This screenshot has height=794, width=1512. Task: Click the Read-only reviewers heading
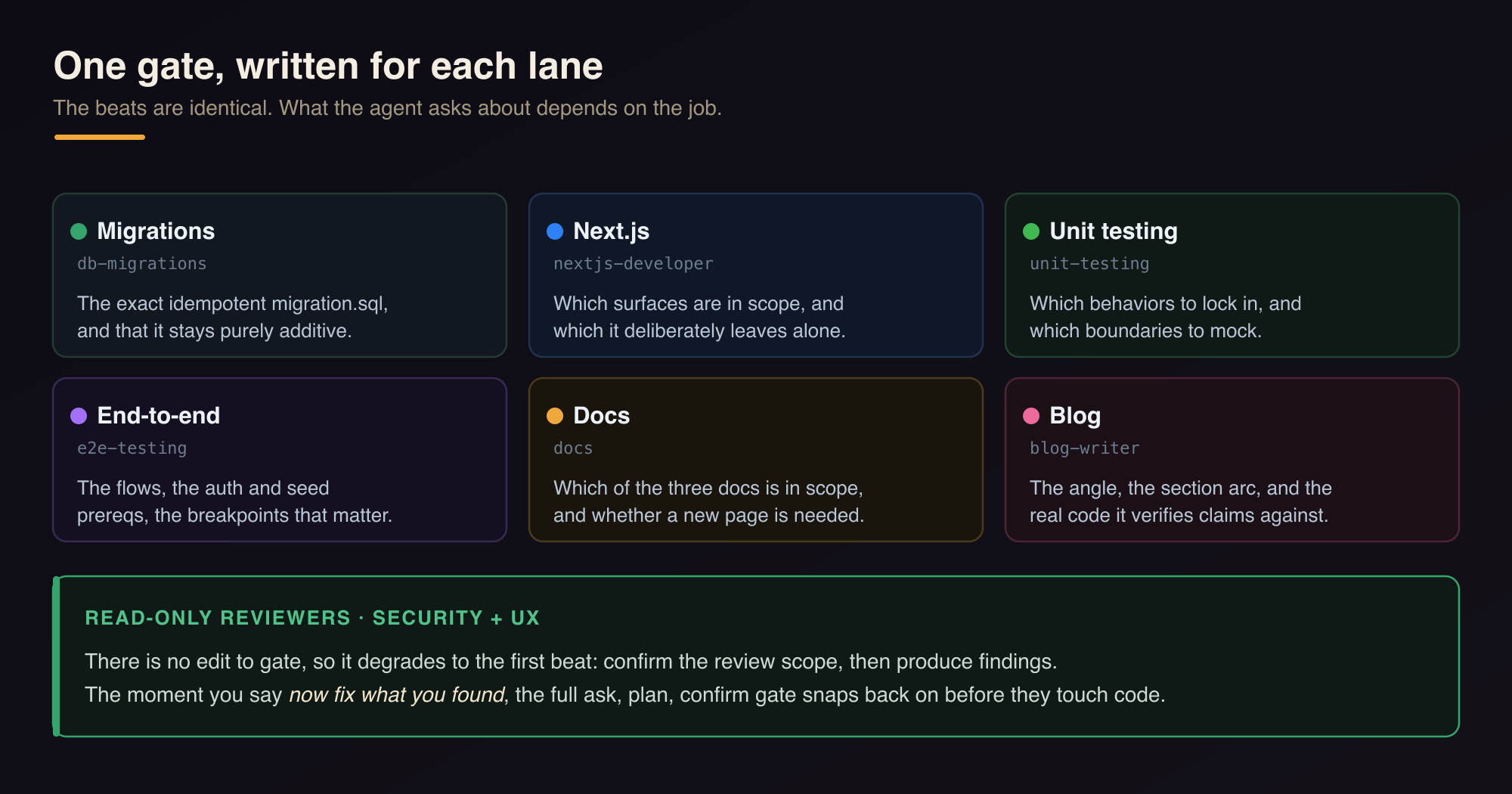click(312, 618)
